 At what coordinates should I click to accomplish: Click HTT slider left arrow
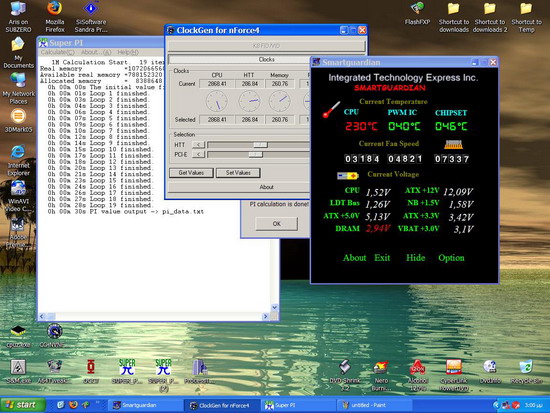(198, 145)
